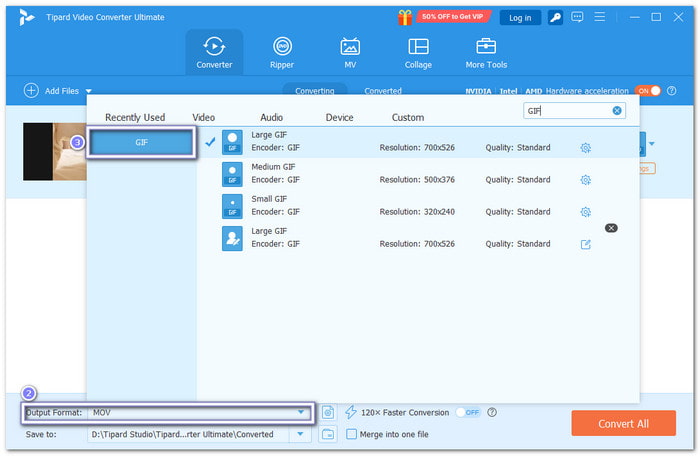This screenshot has width=700, height=456.
Task: Switch to the Converting tab
Action: click(314, 91)
